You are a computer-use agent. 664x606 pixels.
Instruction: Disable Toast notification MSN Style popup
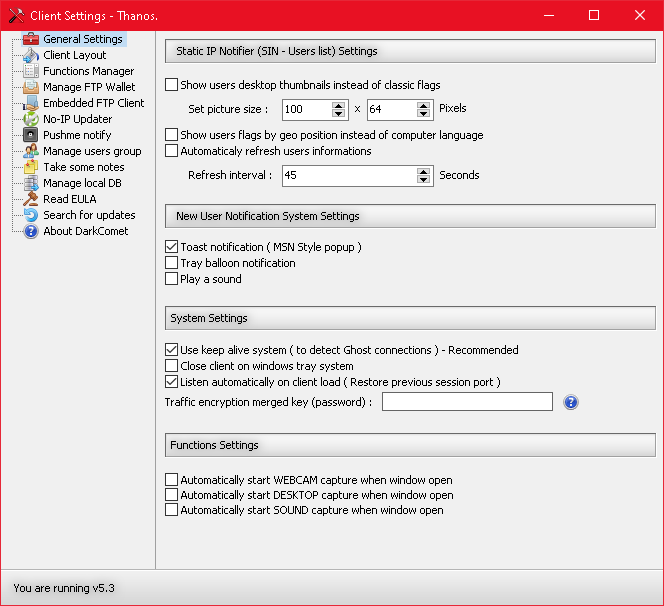coord(172,247)
